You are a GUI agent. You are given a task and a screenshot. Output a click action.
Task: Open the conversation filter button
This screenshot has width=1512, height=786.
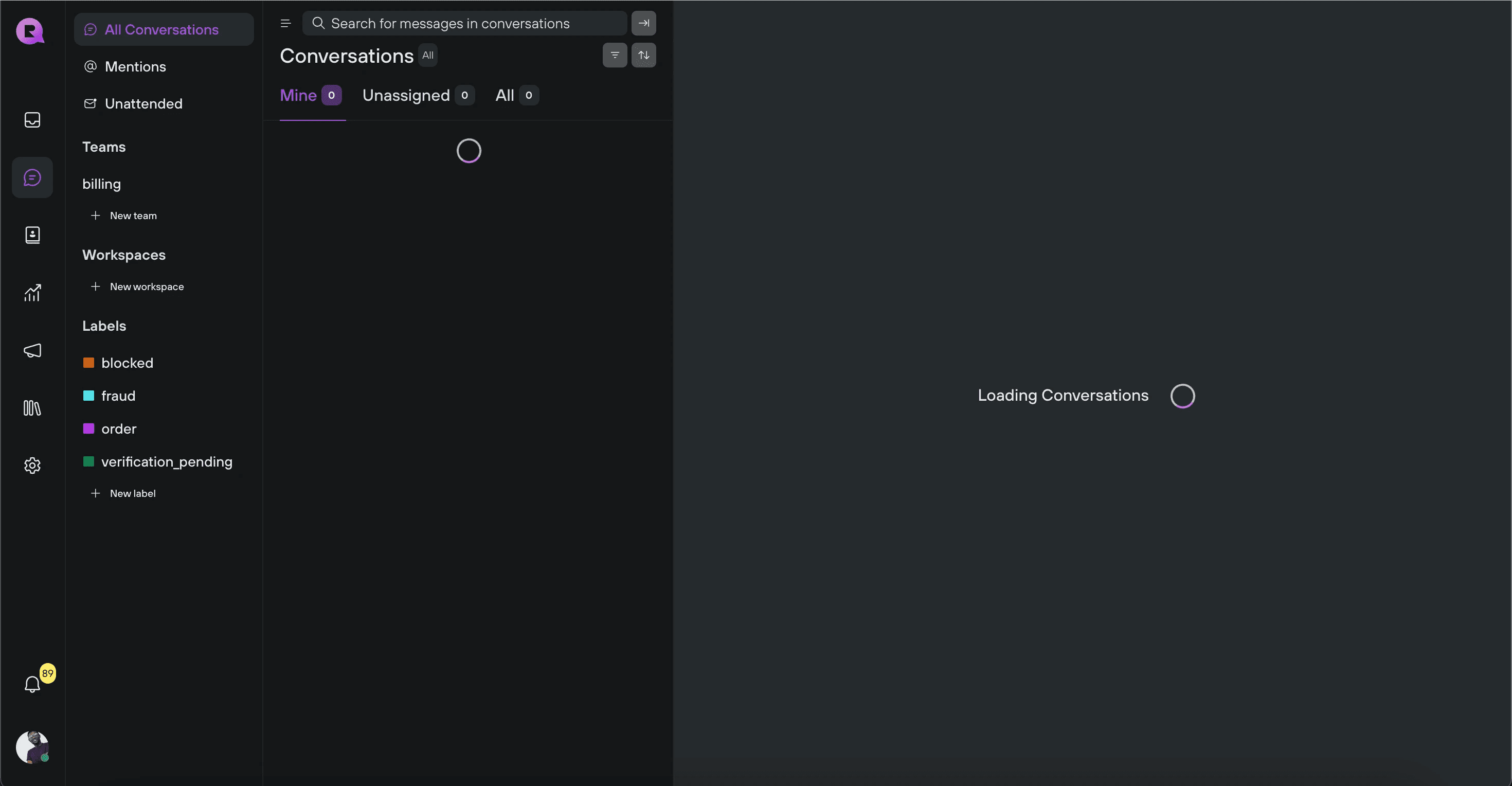point(615,55)
